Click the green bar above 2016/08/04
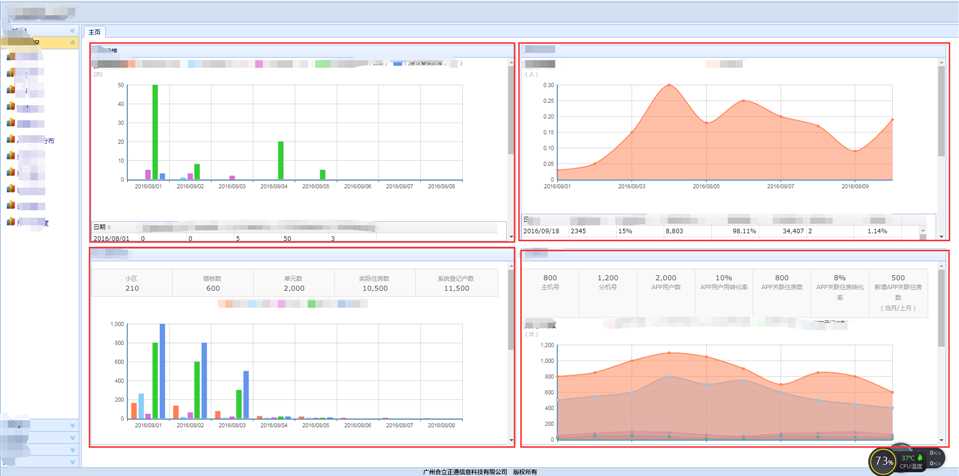The image size is (959, 476). click(281, 161)
